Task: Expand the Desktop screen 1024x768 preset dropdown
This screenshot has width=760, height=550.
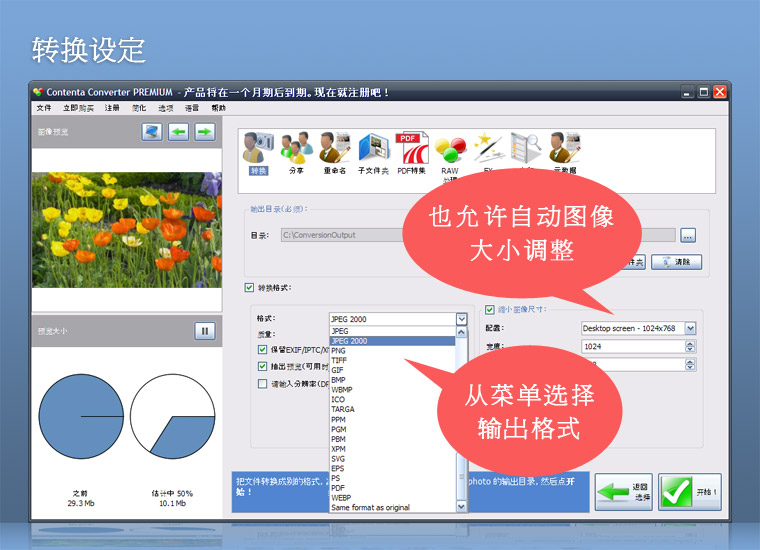Action: pos(689,328)
